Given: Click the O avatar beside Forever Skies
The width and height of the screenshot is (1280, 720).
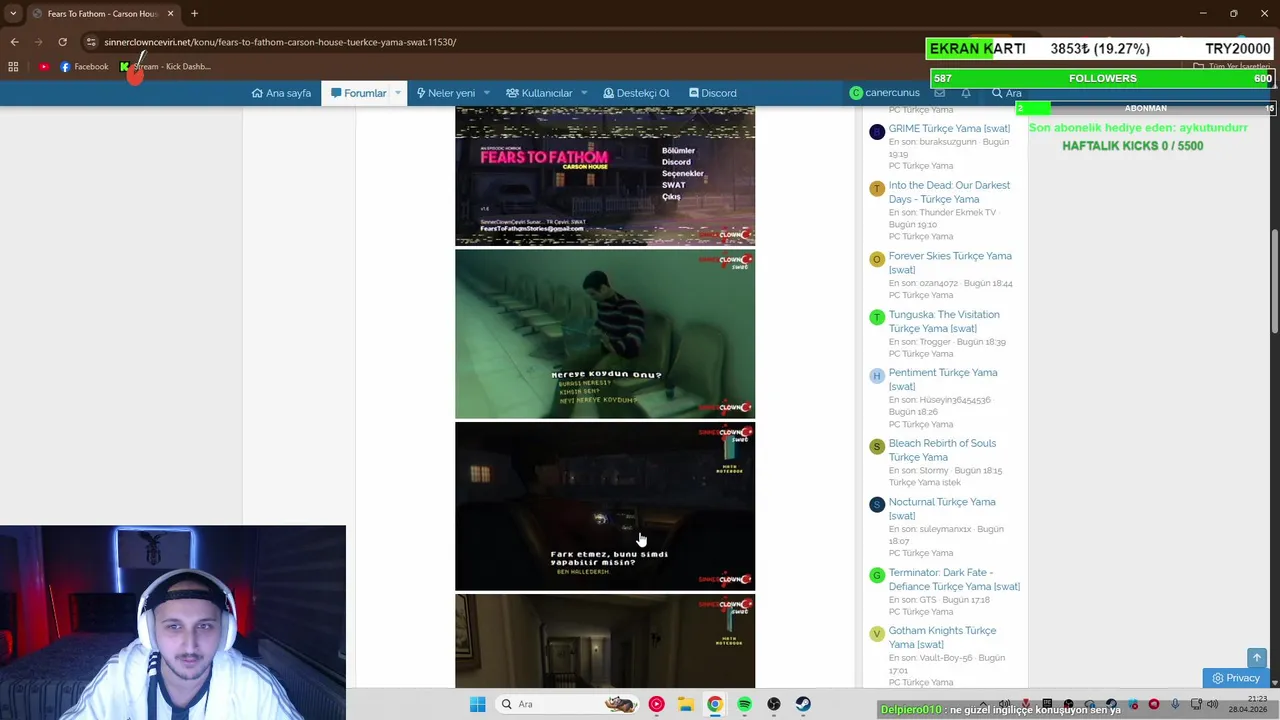Looking at the screenshot, I should pos(877,260).
